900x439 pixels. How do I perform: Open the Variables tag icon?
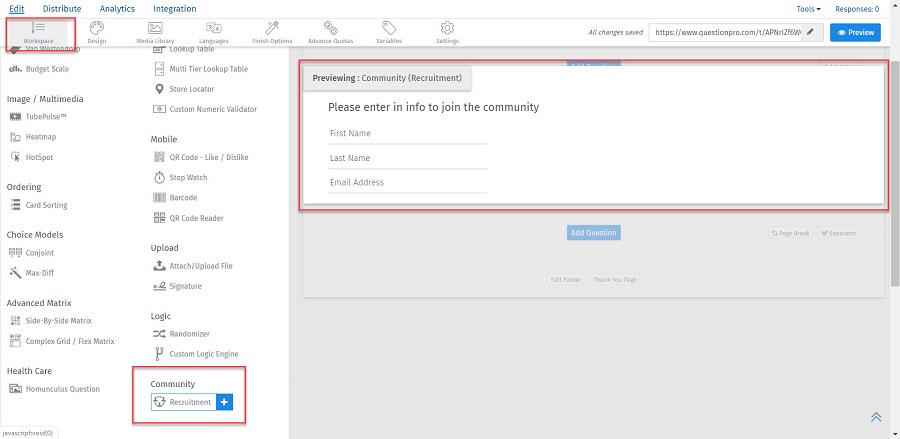389,28
